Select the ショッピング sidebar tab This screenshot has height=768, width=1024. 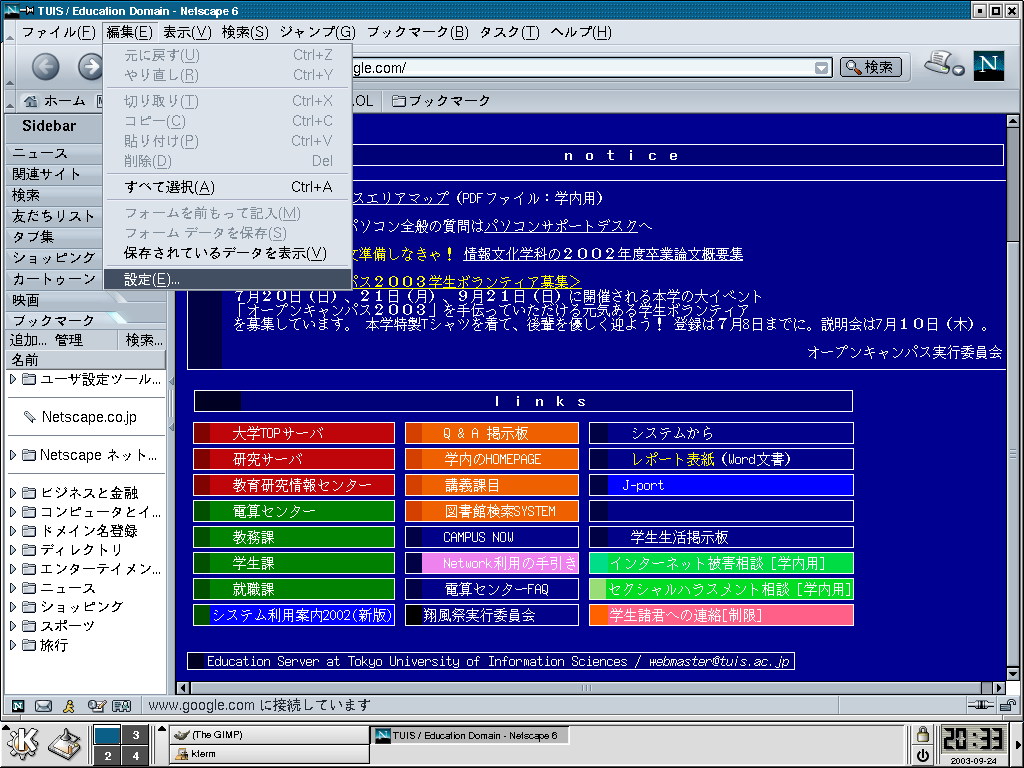pyautogui.click(x=54, y=258)
